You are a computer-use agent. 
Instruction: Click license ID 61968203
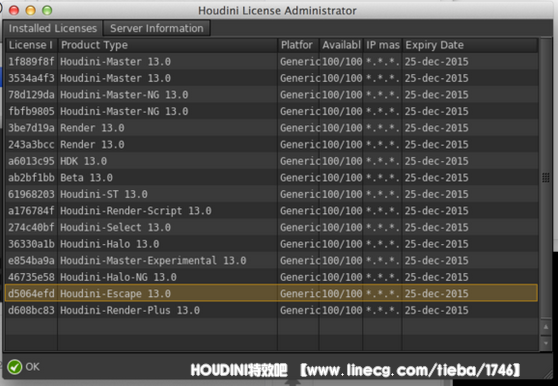pyautogui.click(x=31, y=194)
